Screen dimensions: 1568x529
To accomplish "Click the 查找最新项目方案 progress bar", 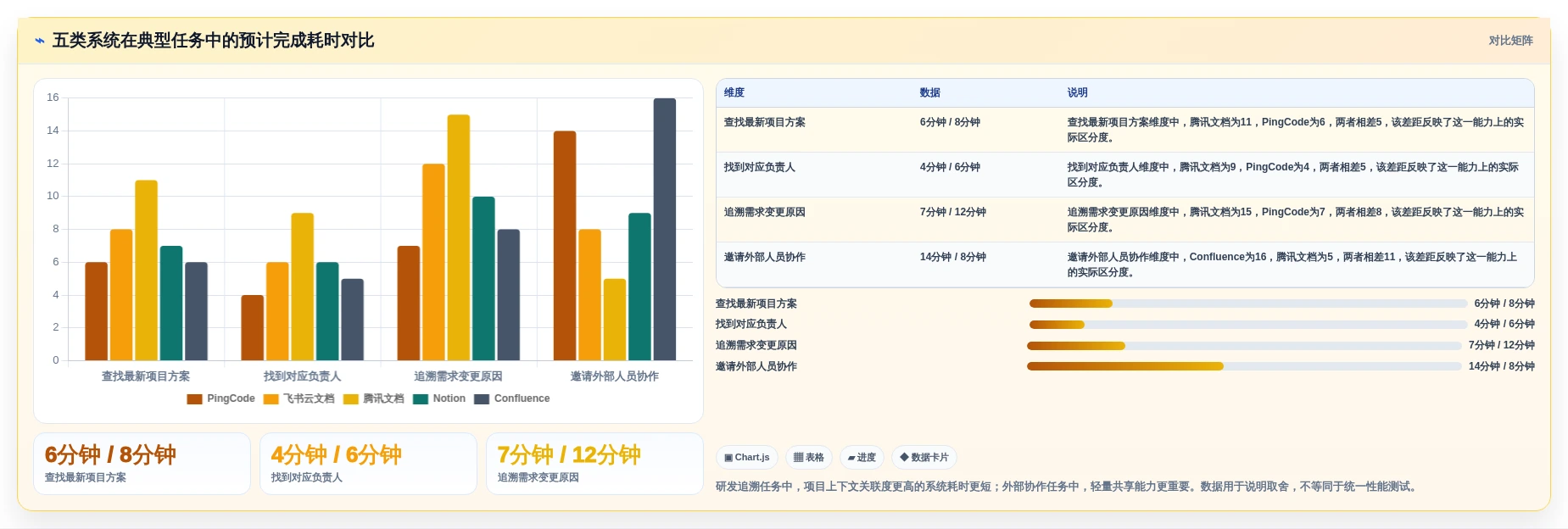I will coord(1248,303).
